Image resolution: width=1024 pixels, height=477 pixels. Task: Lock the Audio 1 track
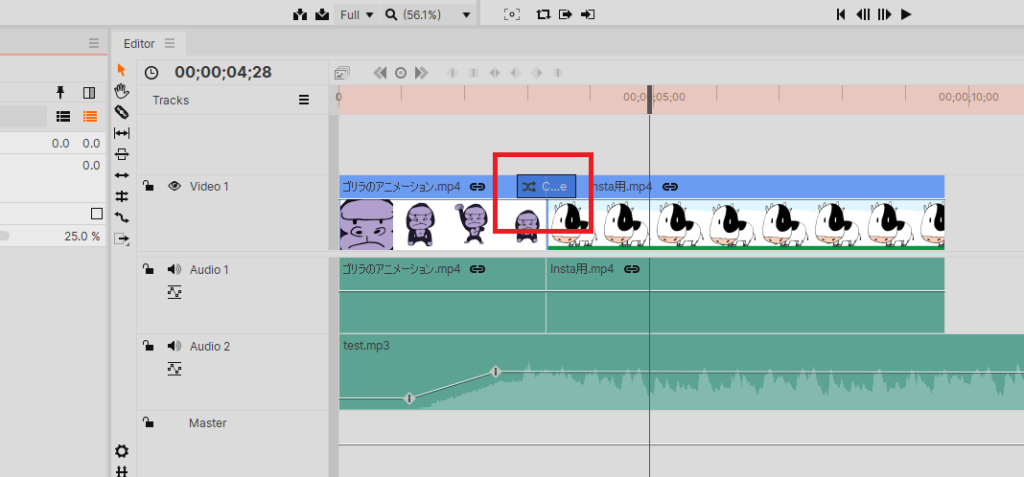[149, 269]
